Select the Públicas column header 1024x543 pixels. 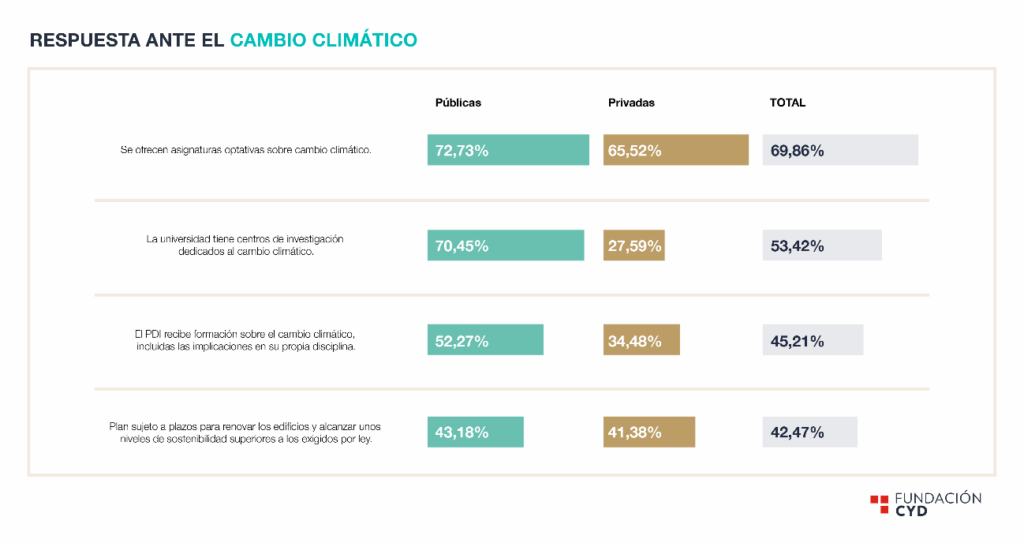(x=458, y=103)
